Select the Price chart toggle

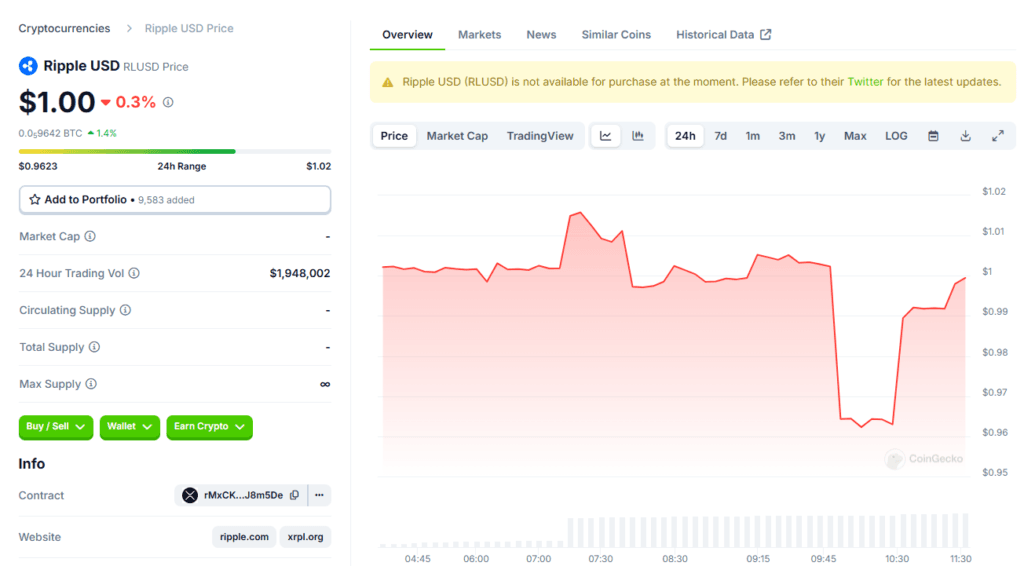394,136
